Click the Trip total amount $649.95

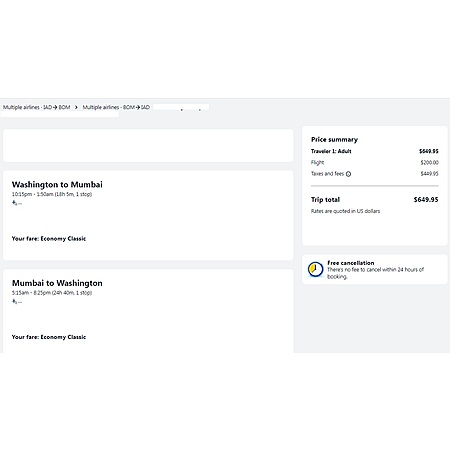click(x=426, y=200)
